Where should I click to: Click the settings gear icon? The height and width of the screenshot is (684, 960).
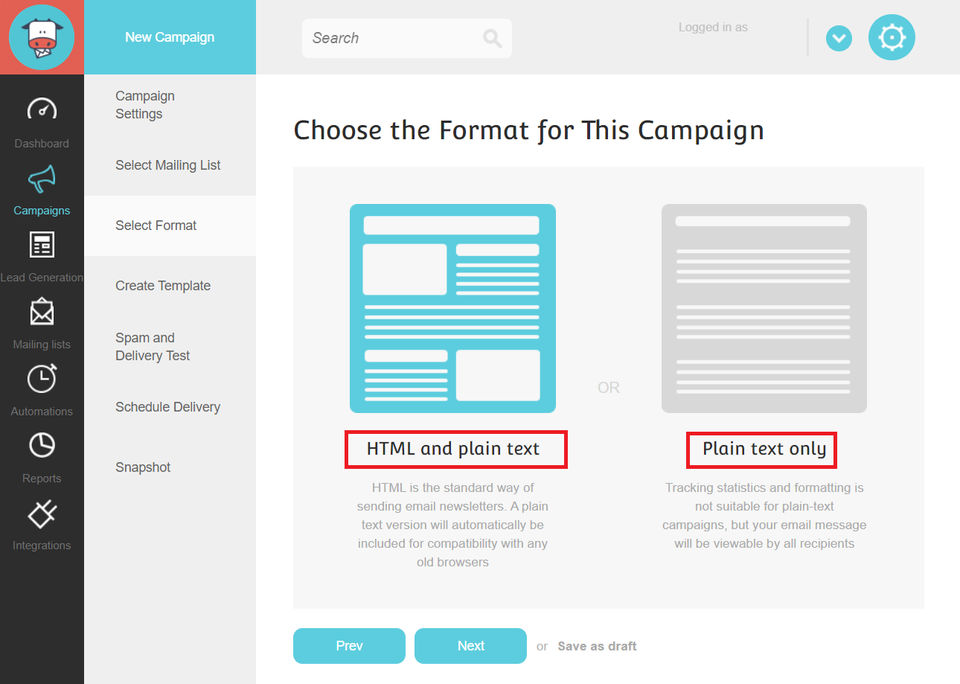[891, 38]
